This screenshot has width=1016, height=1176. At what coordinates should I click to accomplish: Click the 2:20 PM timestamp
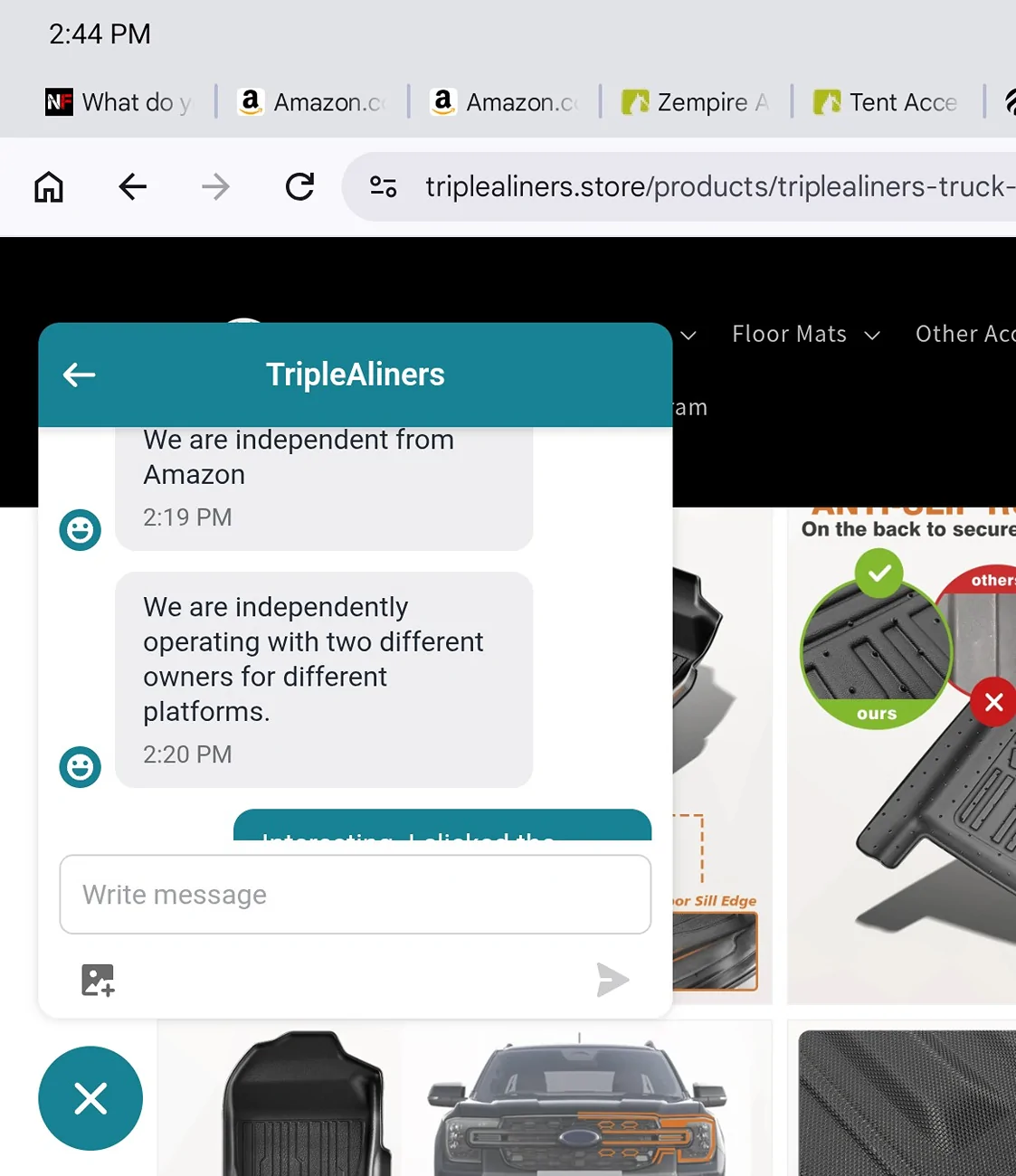tap(187, 754)
